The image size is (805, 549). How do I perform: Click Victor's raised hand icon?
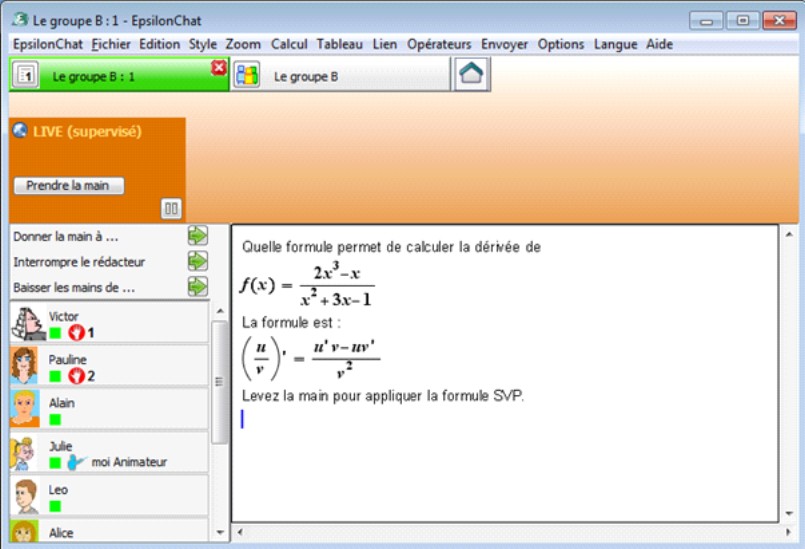point(76,332)
